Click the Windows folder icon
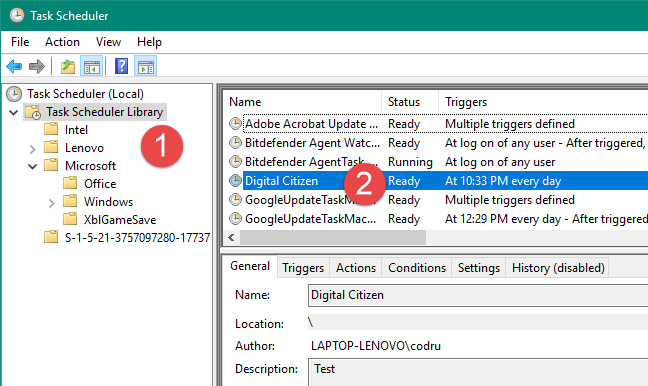The width and height of the screenshot is (648, 386). [70, 201]
